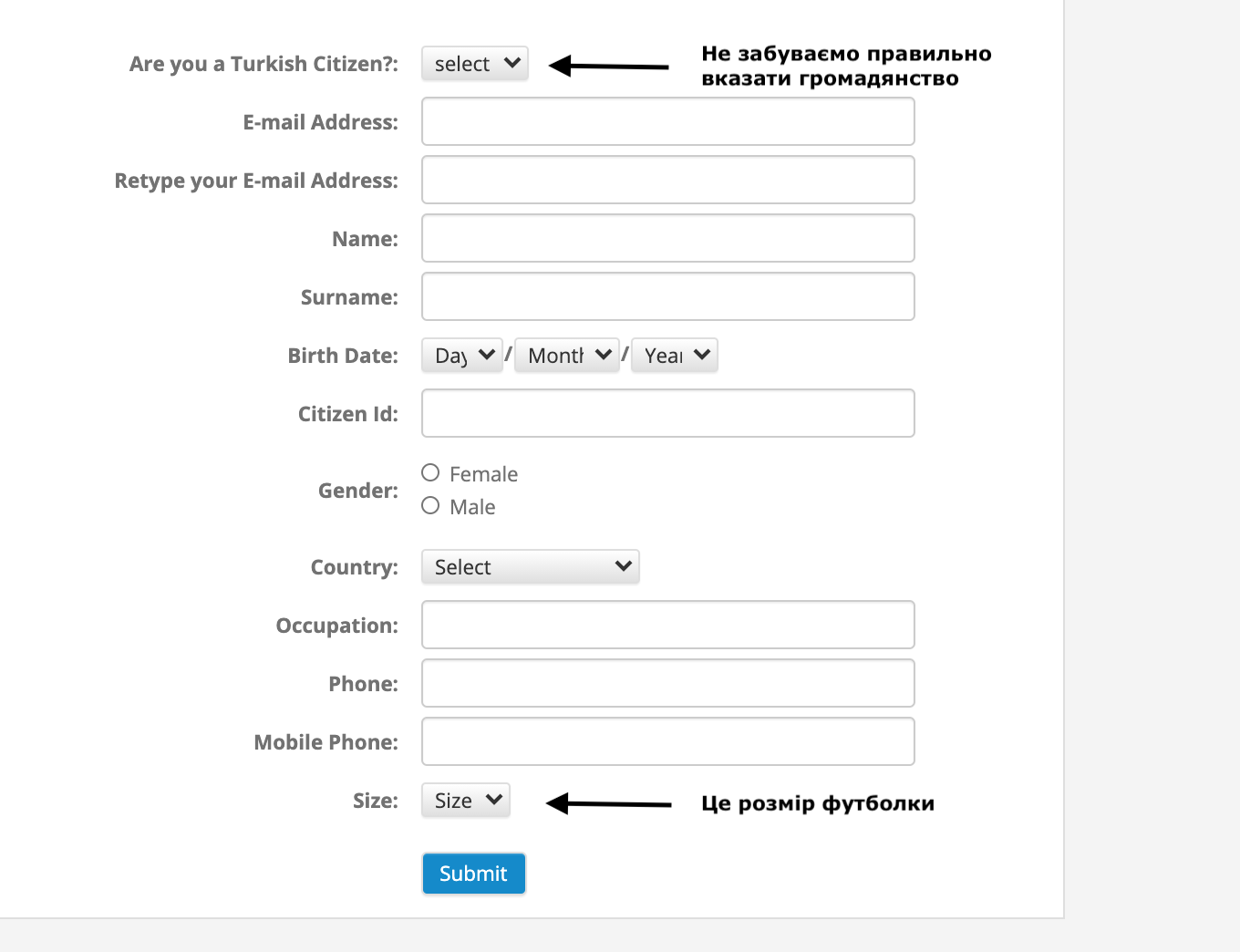Select the Male gender radio button
The width and height of the screenshot is (1240, 952).
click(430, 505)
